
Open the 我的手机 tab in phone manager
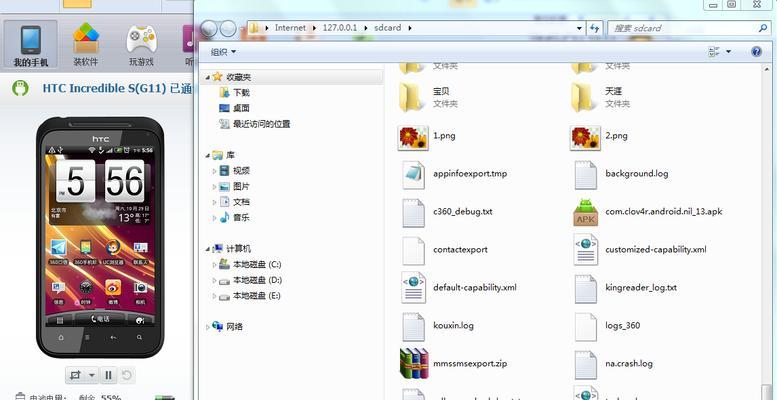tap(30, 45)
